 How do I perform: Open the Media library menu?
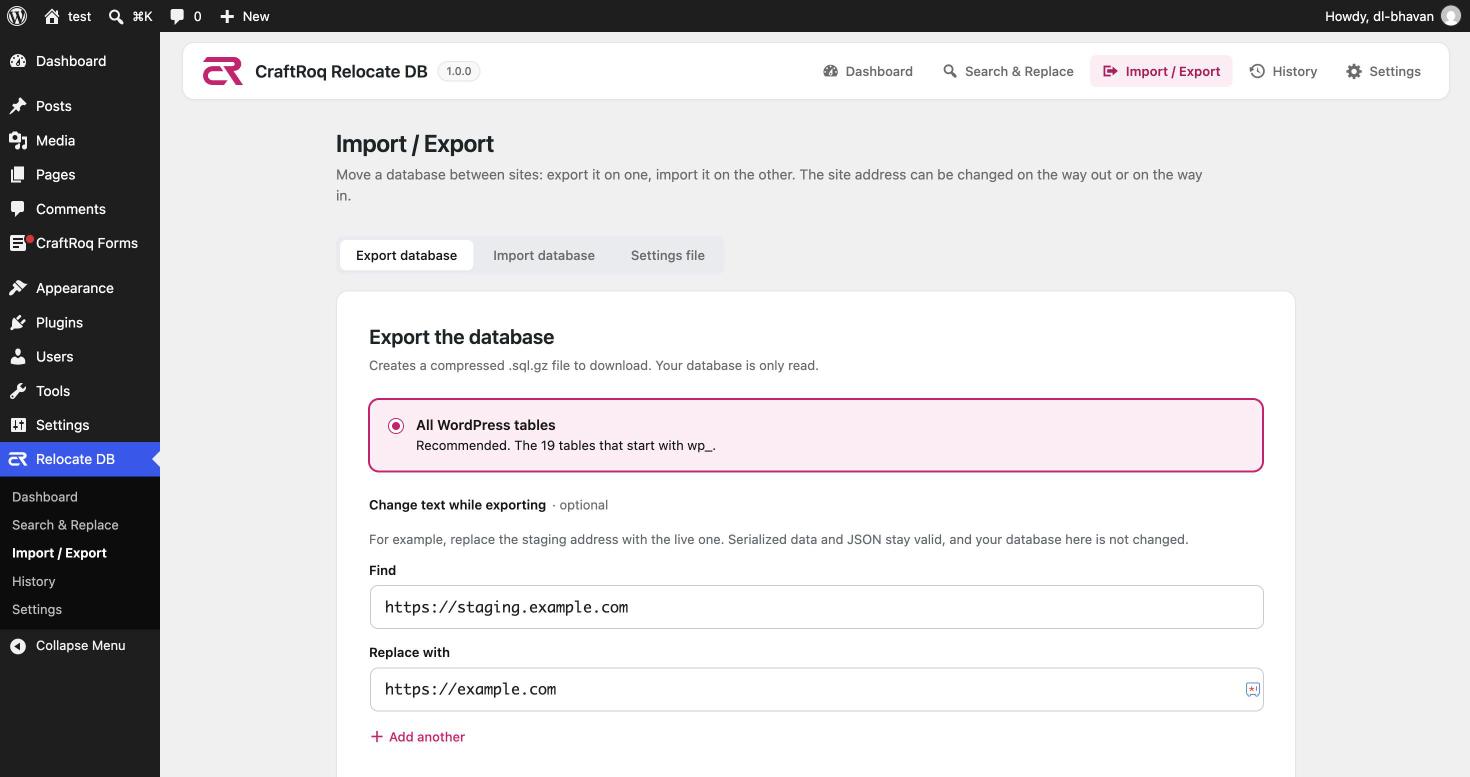pos(80,140)
